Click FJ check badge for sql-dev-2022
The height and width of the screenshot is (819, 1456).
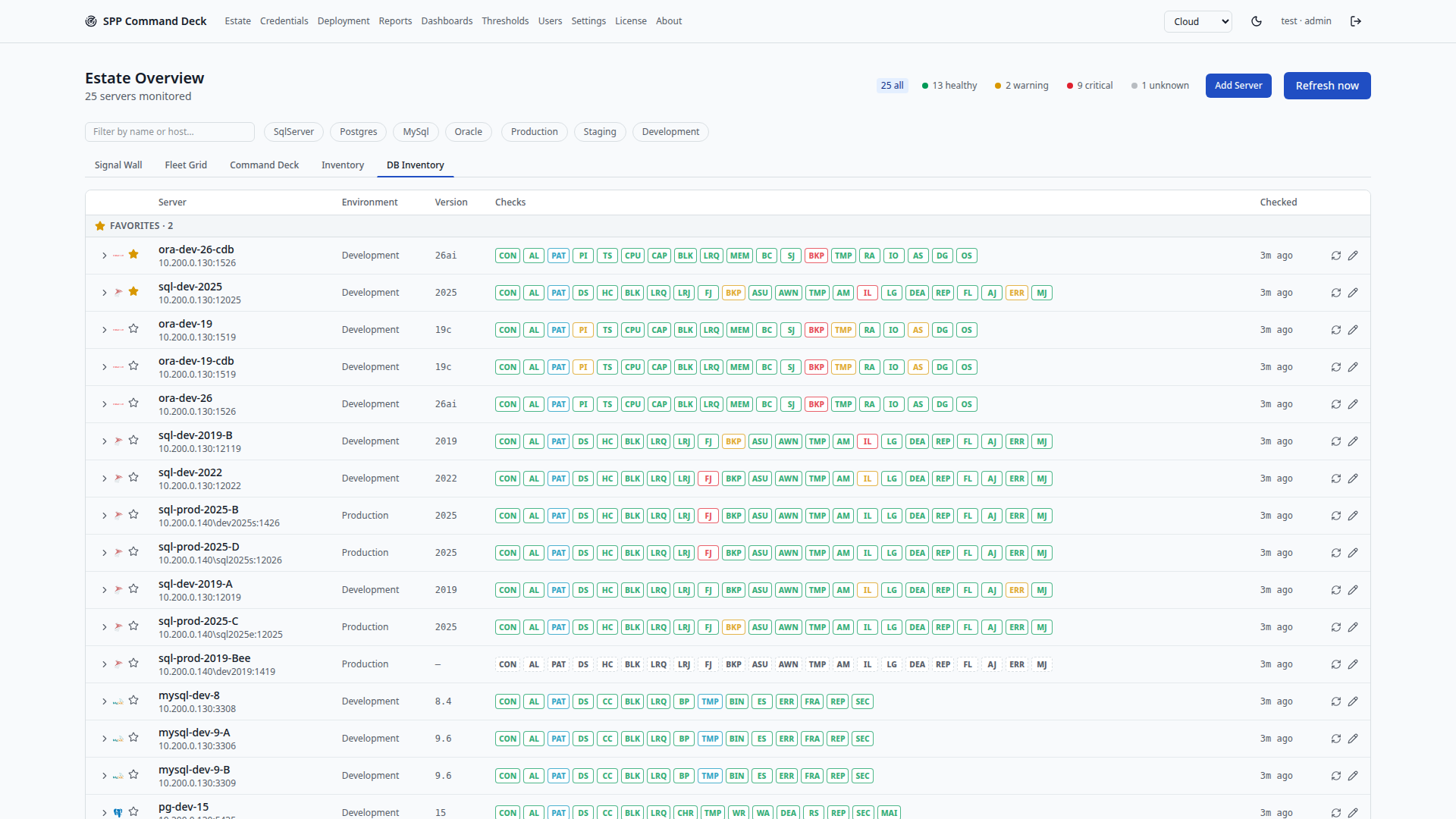pos(708,479)
